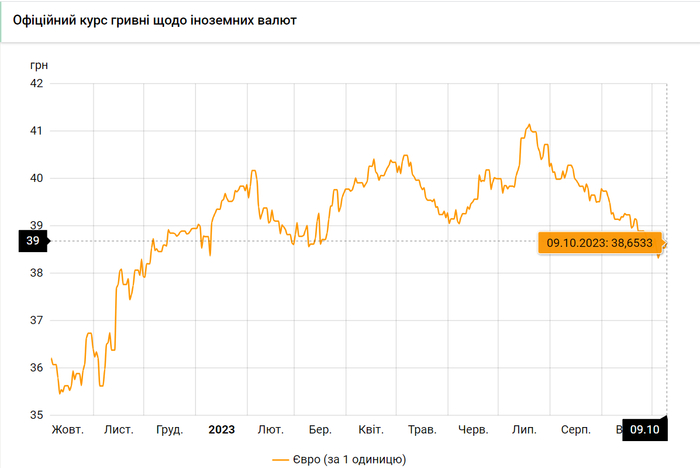
Task: Select Лист. month label on axis
Action: pyautogui.click(x=119, y=429)
